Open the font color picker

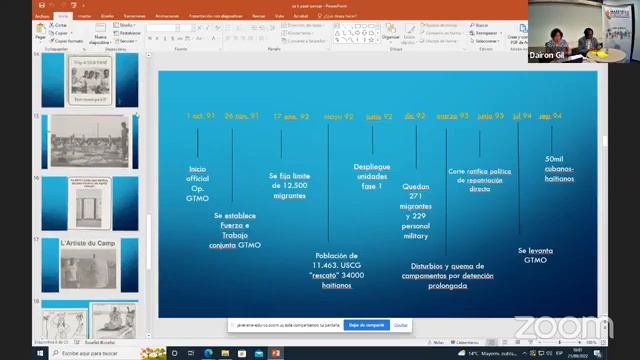pos(213,38)
